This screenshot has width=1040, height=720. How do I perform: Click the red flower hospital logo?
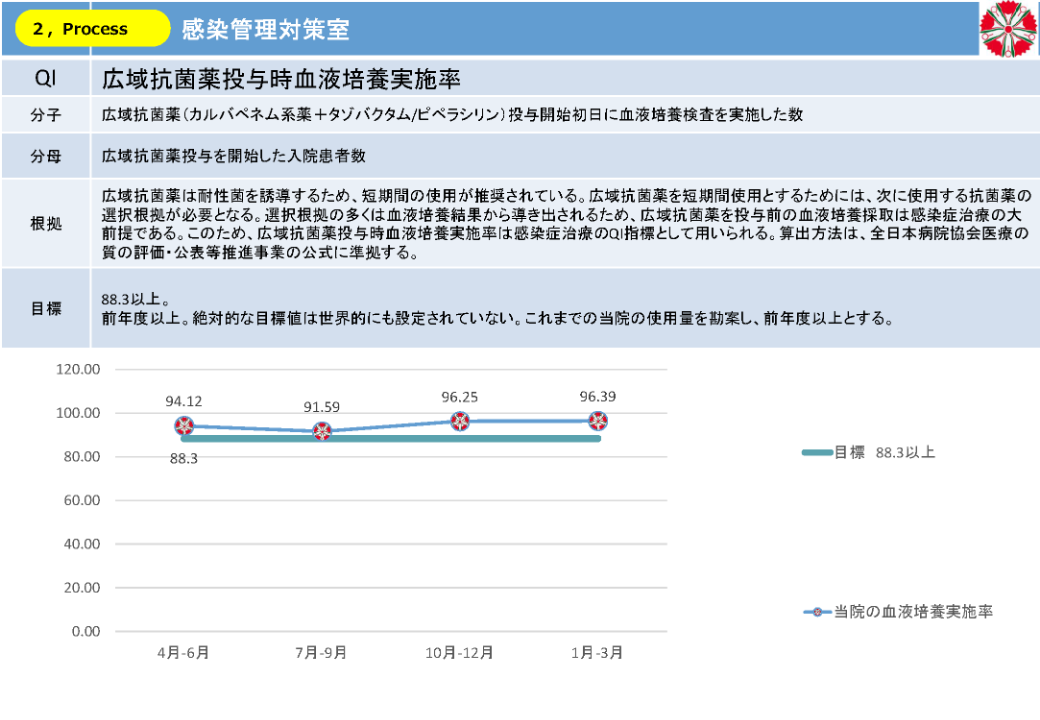pyautogui.click(x=1008, y=28)
